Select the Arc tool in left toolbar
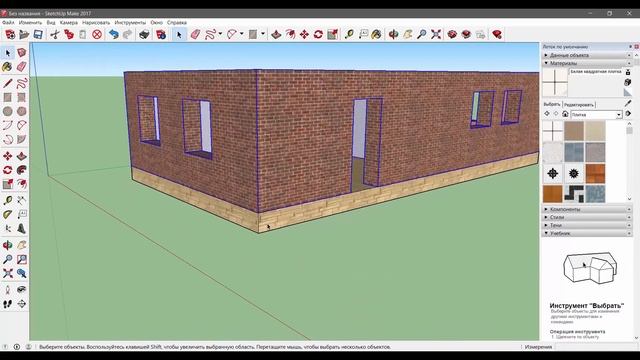The image size is (640, 360). tap(7, 125)
